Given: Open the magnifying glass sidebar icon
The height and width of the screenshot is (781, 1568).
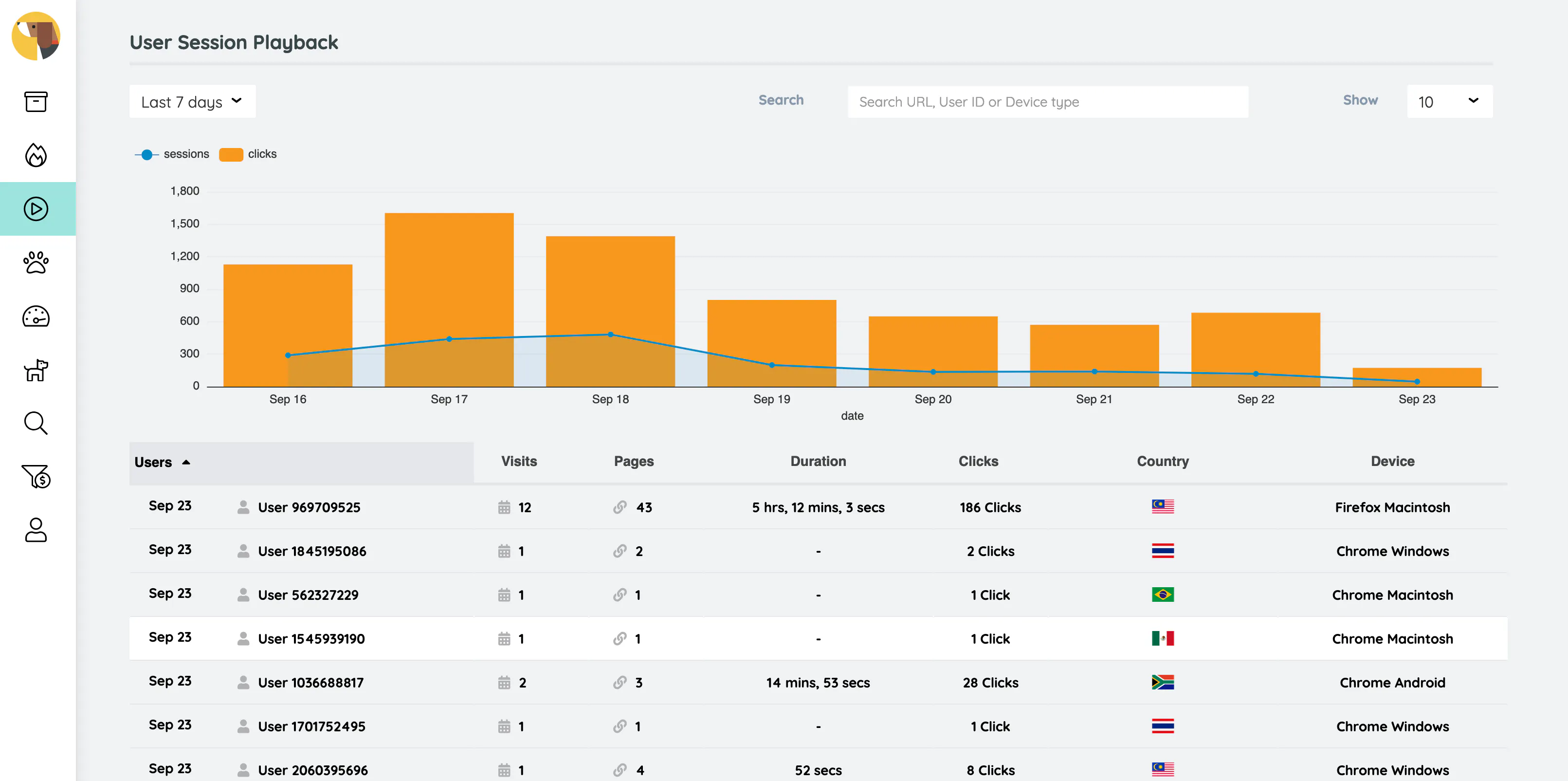Looking at the screenshot, I should tap(36, 424).
